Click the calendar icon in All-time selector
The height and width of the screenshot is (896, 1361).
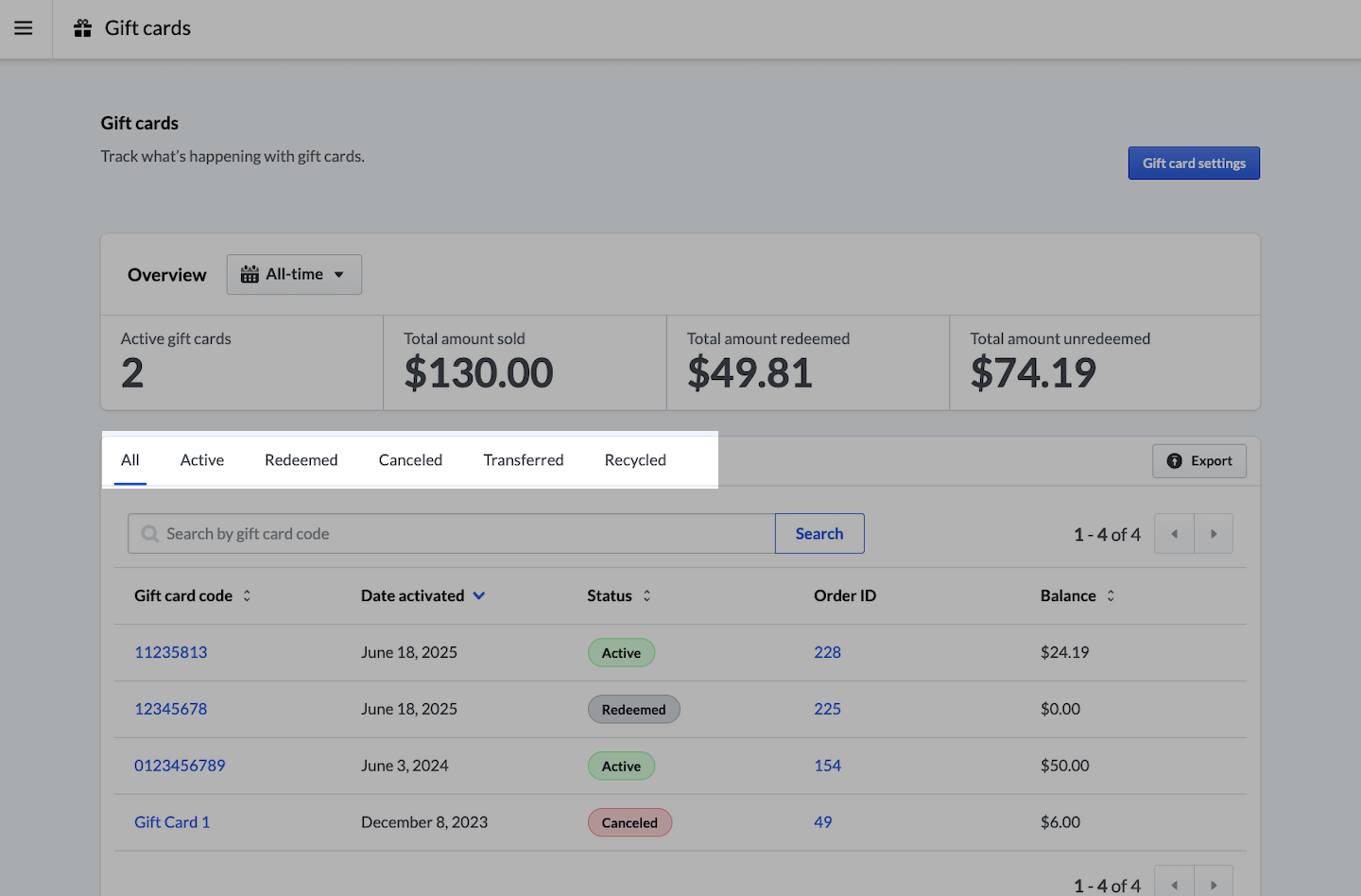250,274
